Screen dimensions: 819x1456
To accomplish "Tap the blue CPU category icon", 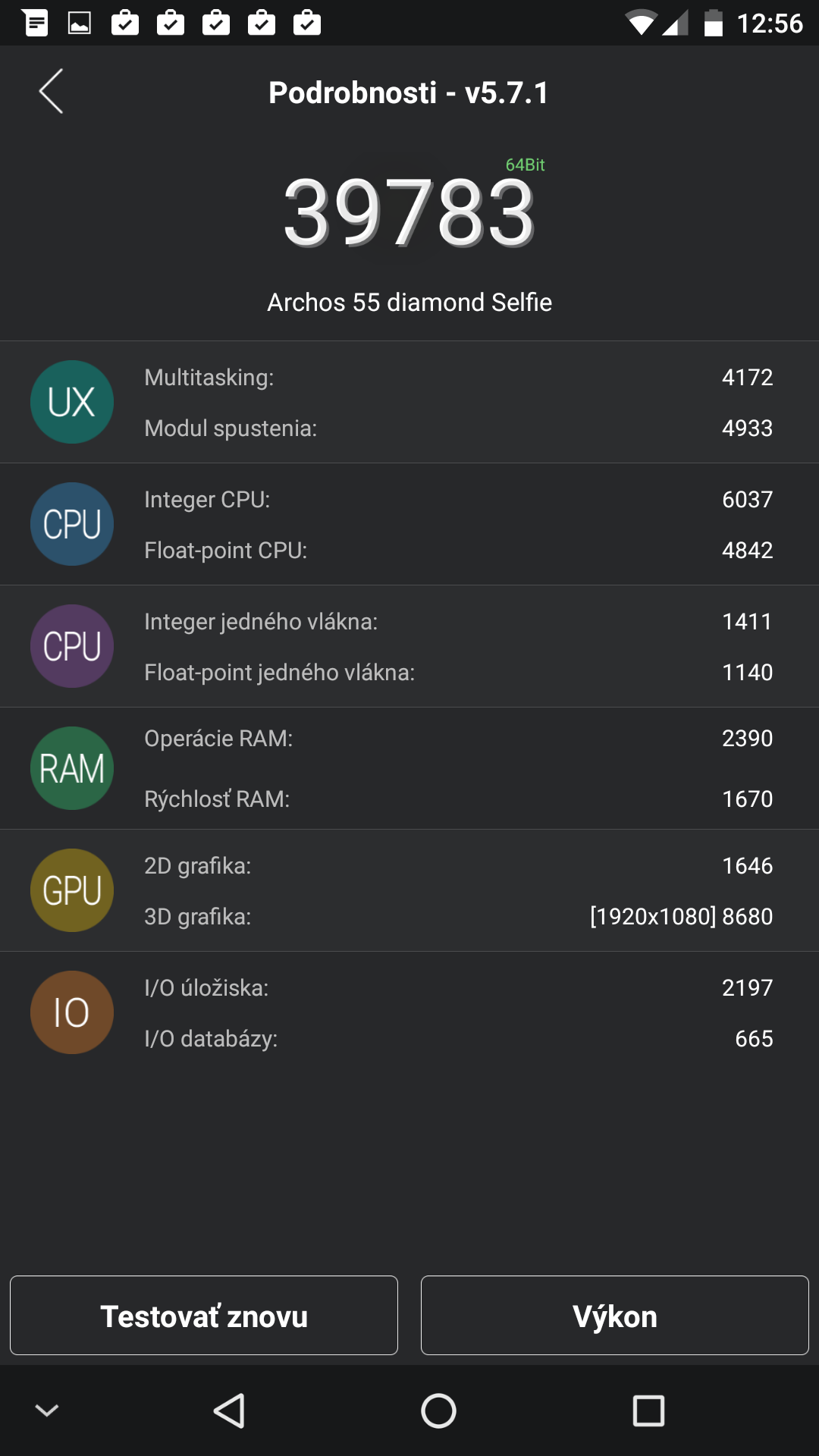I will coord(72,524).
